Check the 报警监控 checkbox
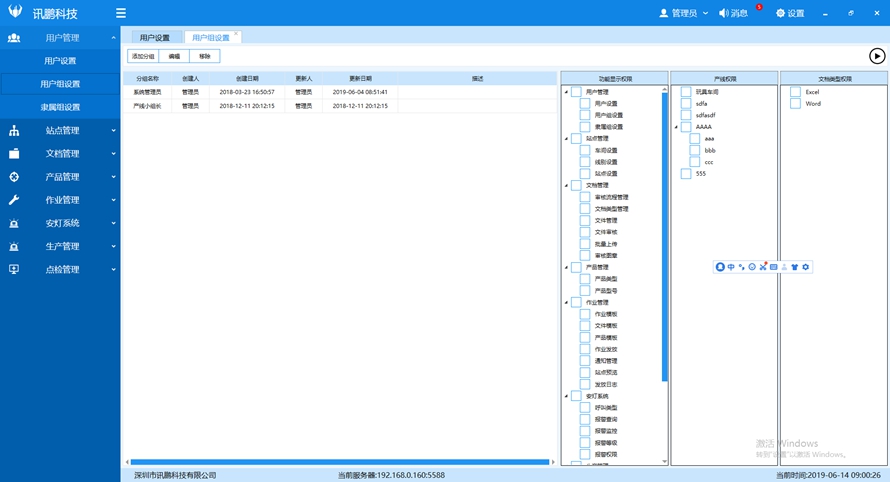 tap(585, 431)
